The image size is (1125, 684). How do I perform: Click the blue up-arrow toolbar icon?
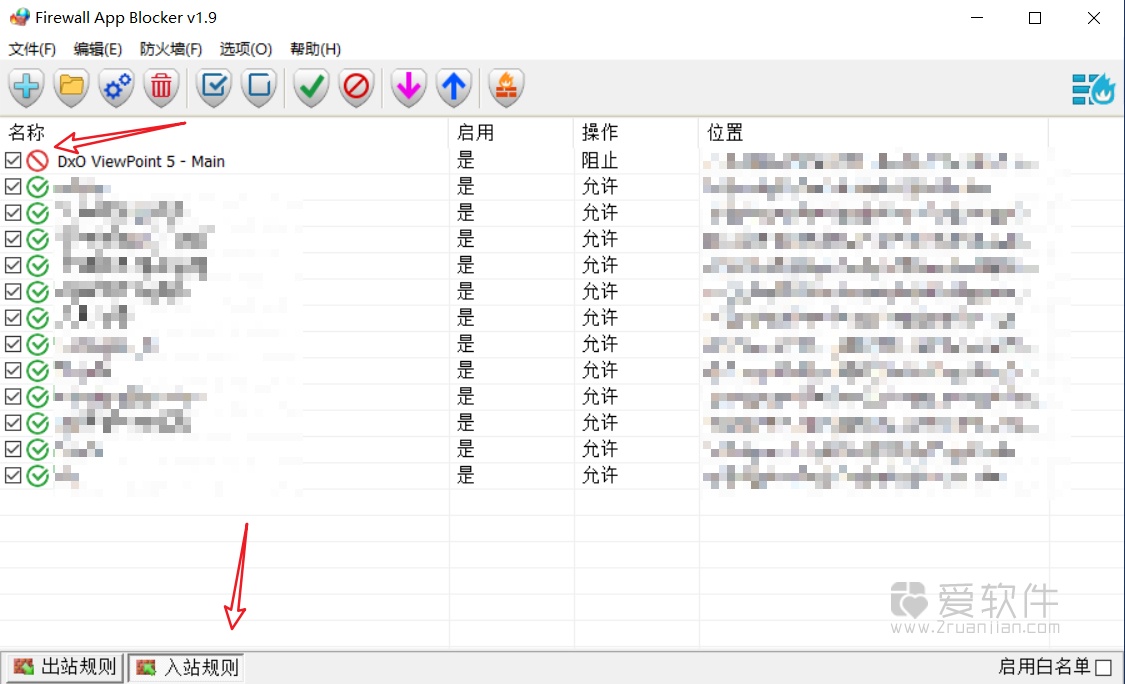453,87
